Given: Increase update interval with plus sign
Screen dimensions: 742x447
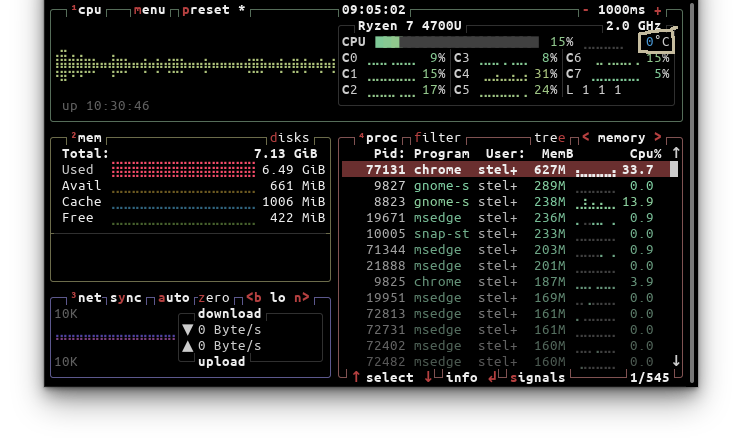Looking at the screenshot, I should [x=658, y=10].
